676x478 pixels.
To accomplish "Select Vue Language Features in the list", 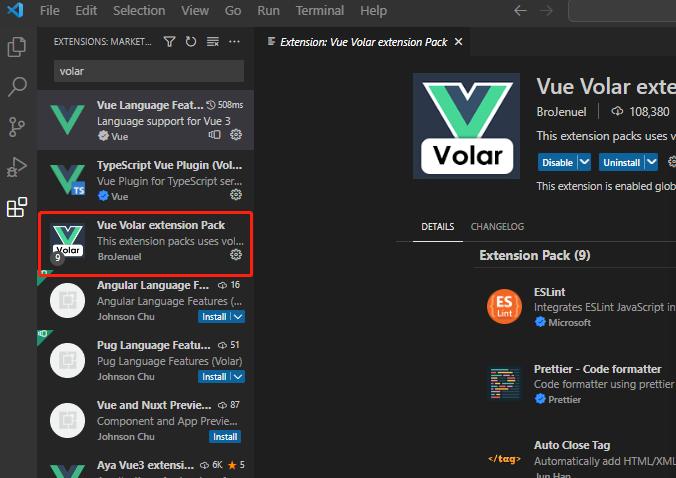I will coord(145,120).
